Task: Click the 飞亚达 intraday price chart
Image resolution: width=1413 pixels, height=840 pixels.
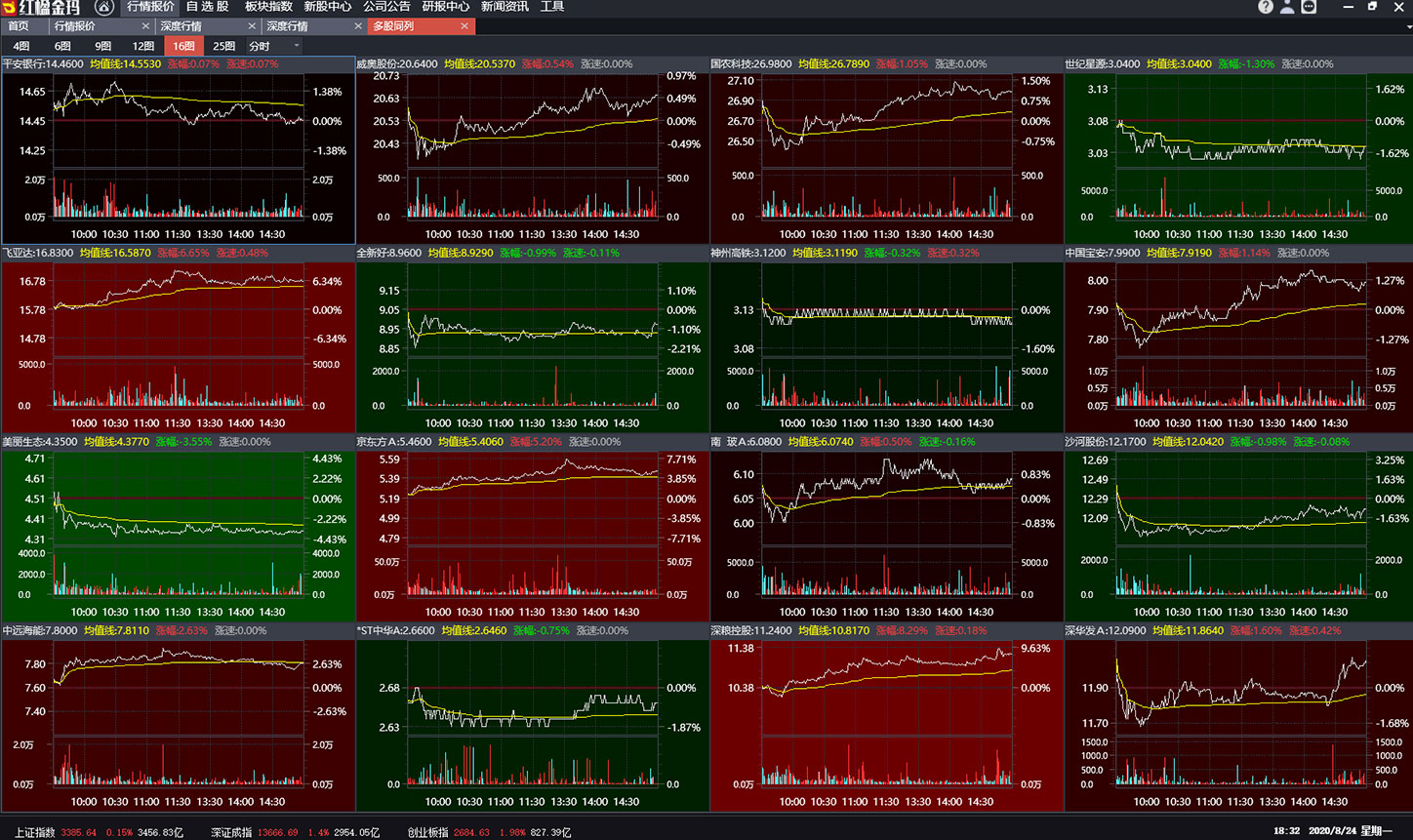Action: (179, 310)
